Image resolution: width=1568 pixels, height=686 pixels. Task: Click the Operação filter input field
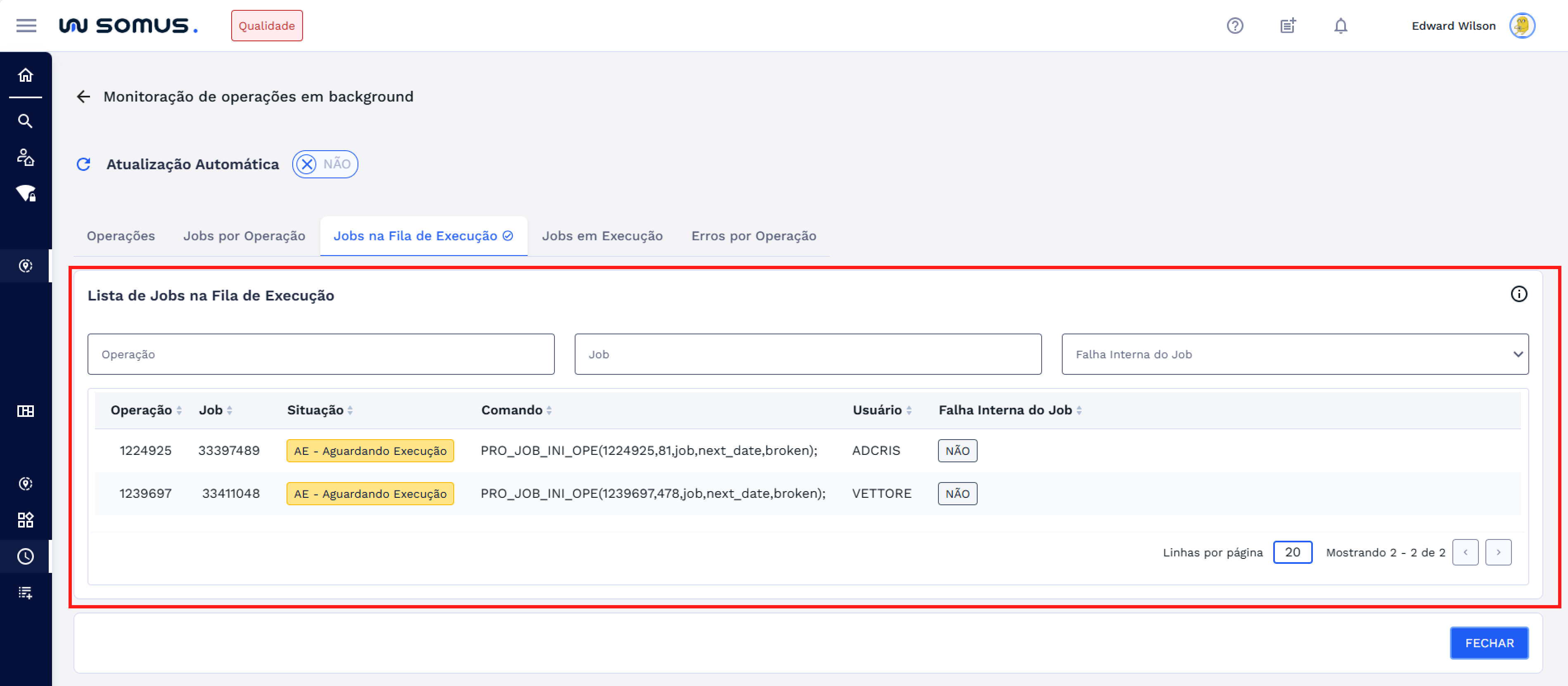click(x=321, y=354)
